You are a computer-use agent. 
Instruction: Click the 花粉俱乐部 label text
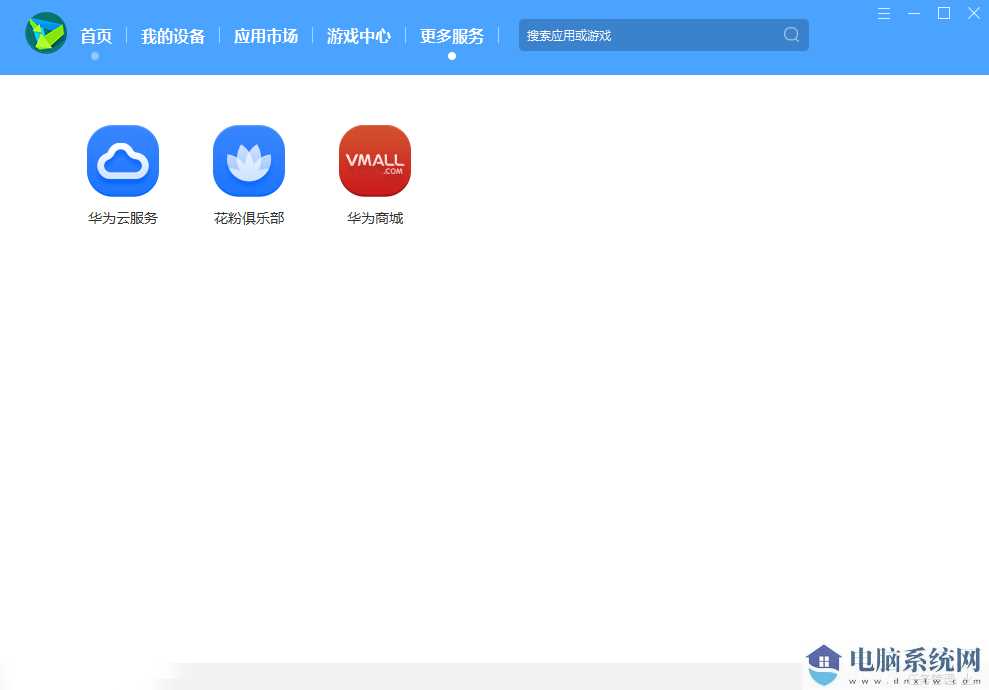tap(249, 218)
